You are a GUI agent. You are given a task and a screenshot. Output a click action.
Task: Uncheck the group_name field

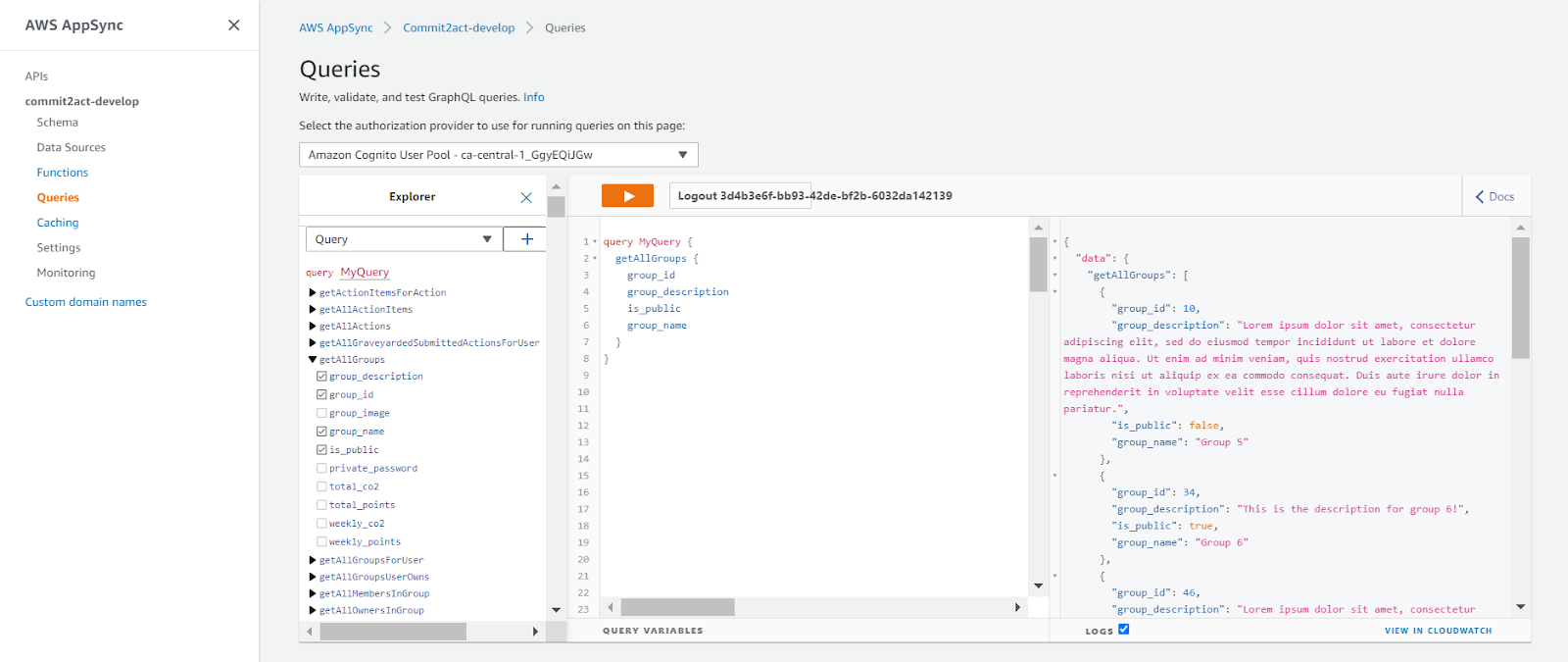(321, 432)
